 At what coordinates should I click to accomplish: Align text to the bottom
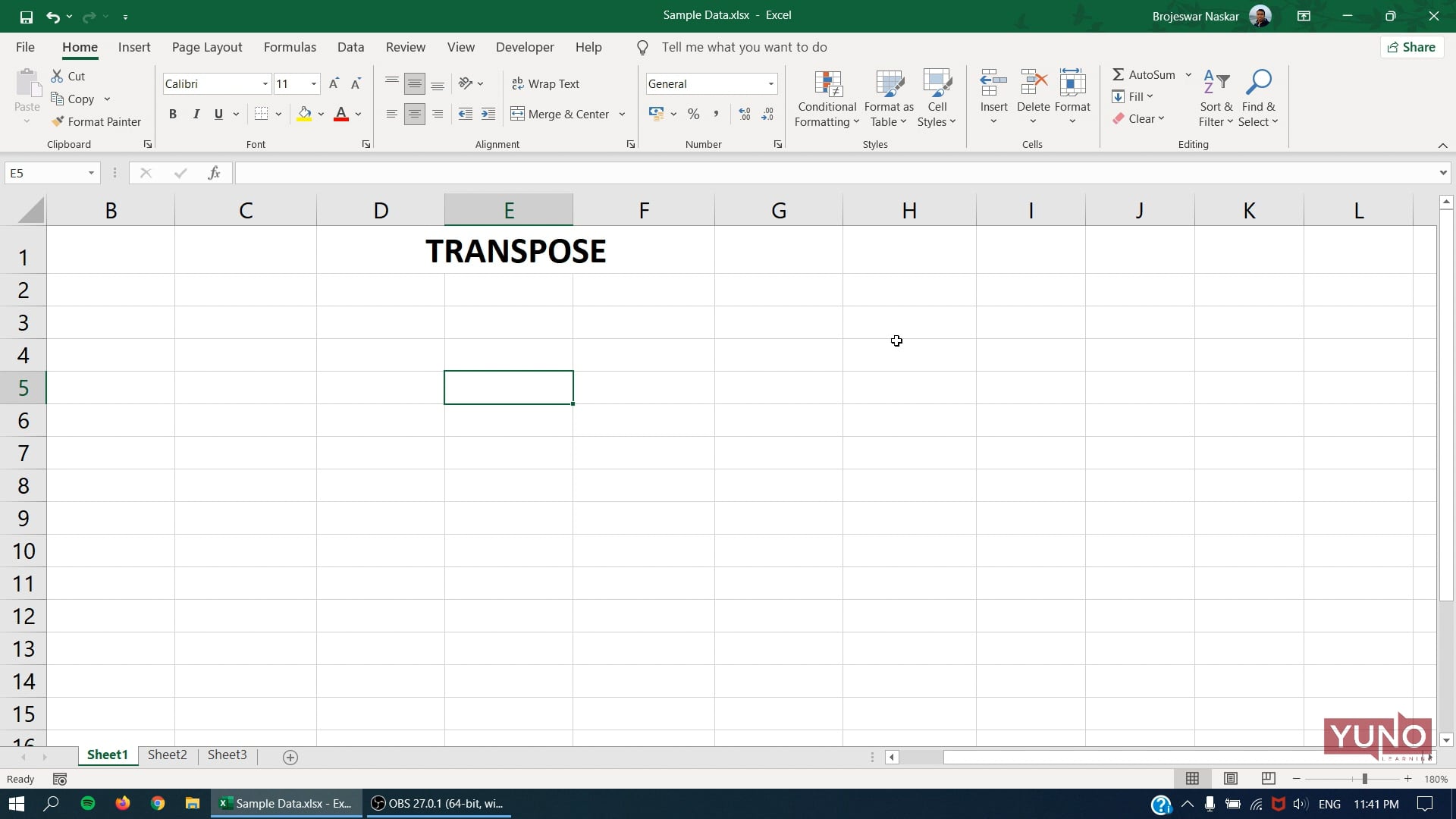[x=438, y=83]
